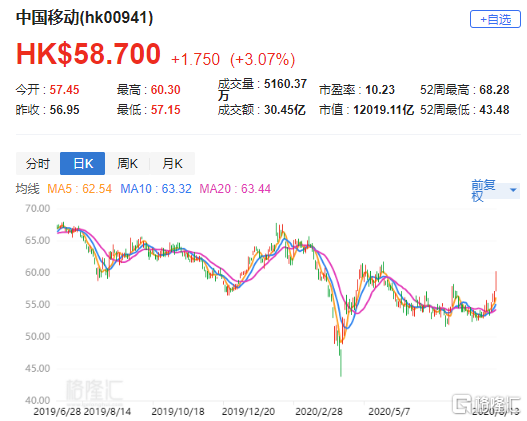Add stock to watchlist with +自选 button
Screen dimensions: 527x421
click(495, 19)
